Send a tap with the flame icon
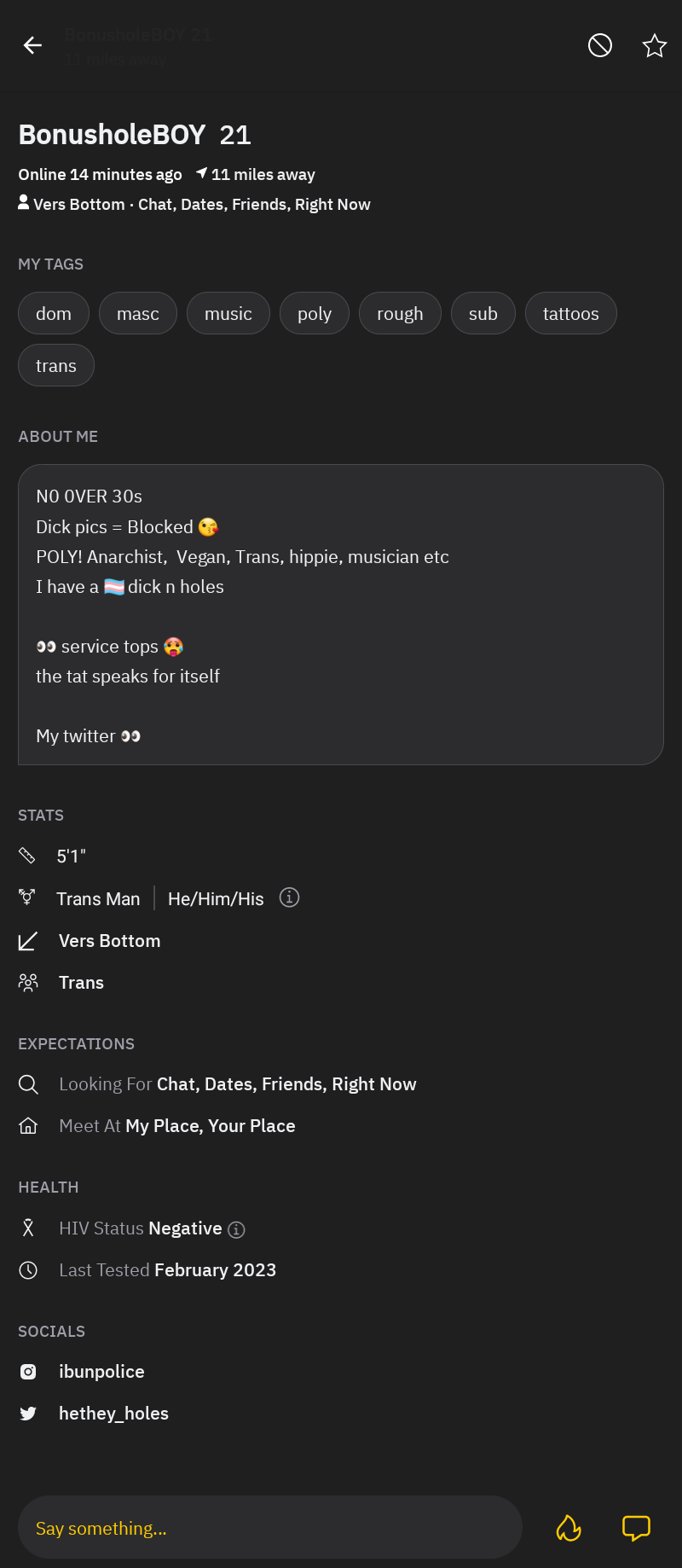Image resolution: width=682 pixels, height=1568 pixels. 569,1528
